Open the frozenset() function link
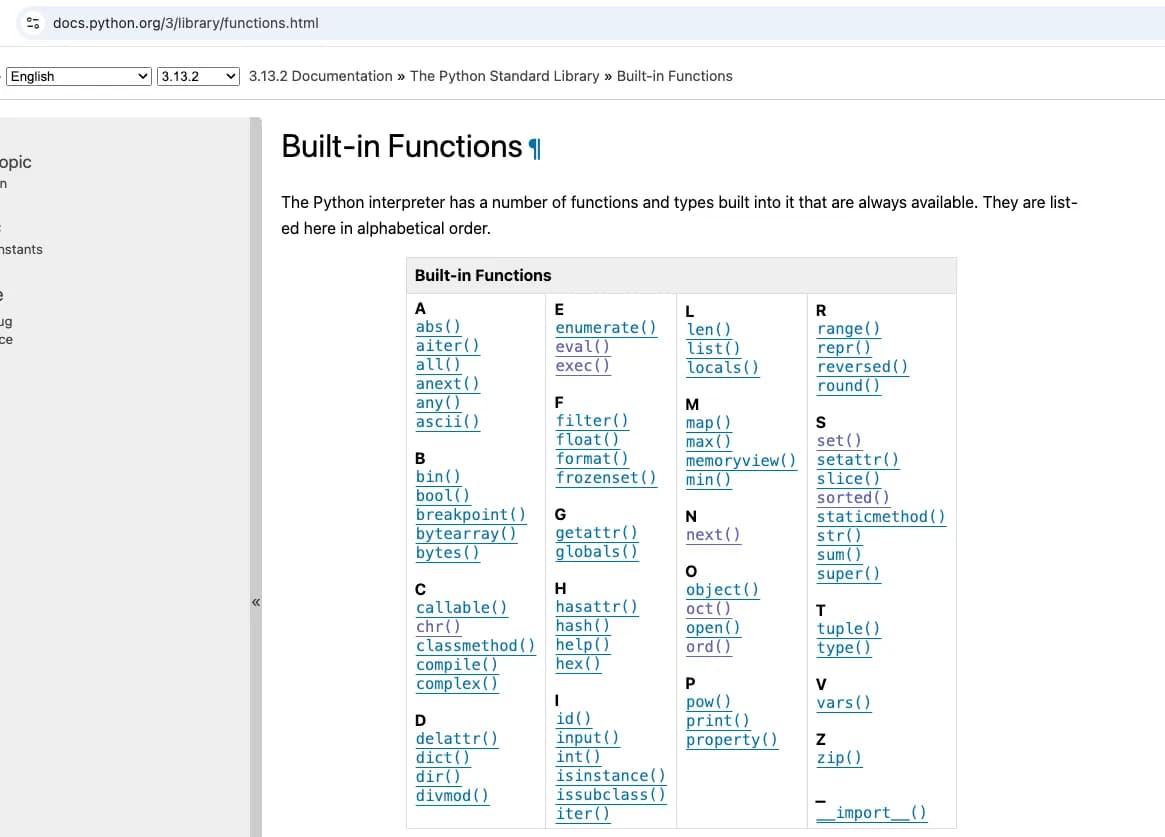 (x=606, y=478)
